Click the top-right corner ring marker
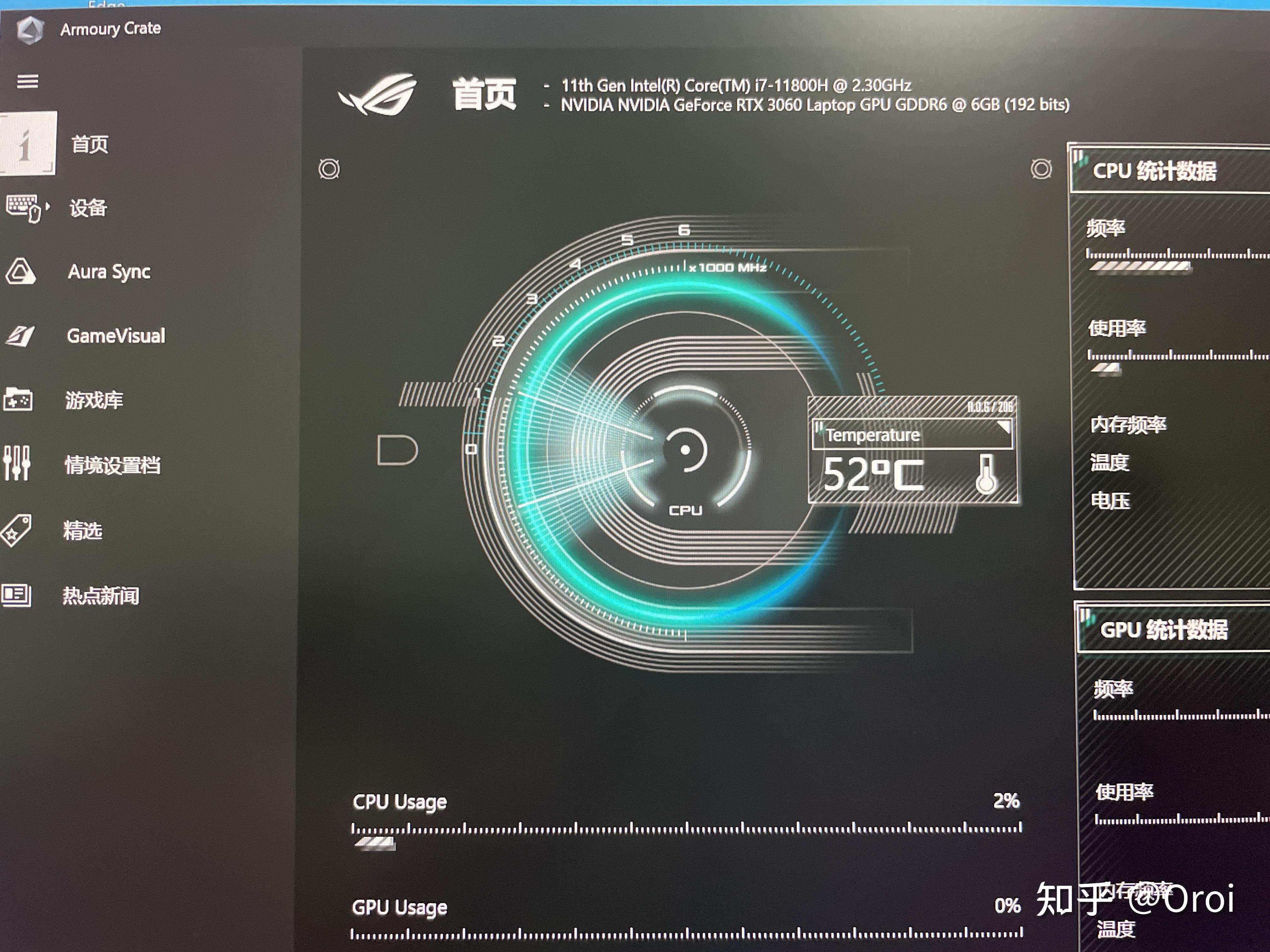Screen dimensions: 1270x952 point(1041,169)
